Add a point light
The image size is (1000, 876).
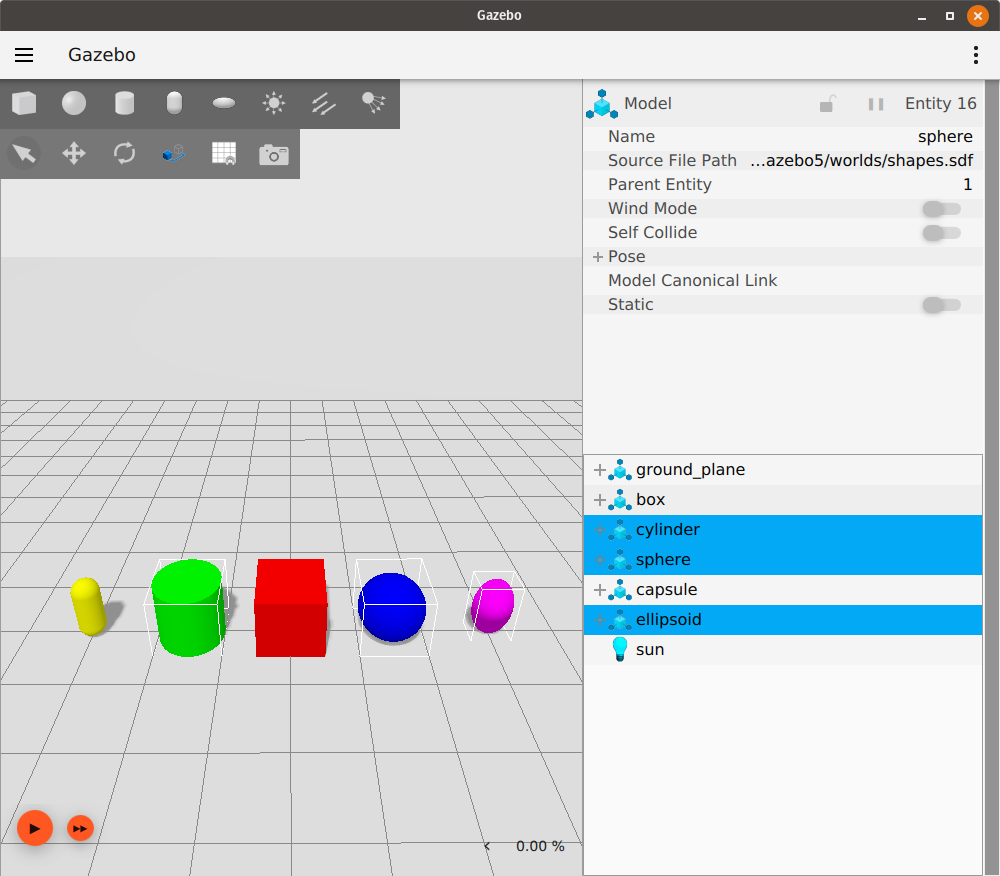pyautogui.click(x=274, y=103)
